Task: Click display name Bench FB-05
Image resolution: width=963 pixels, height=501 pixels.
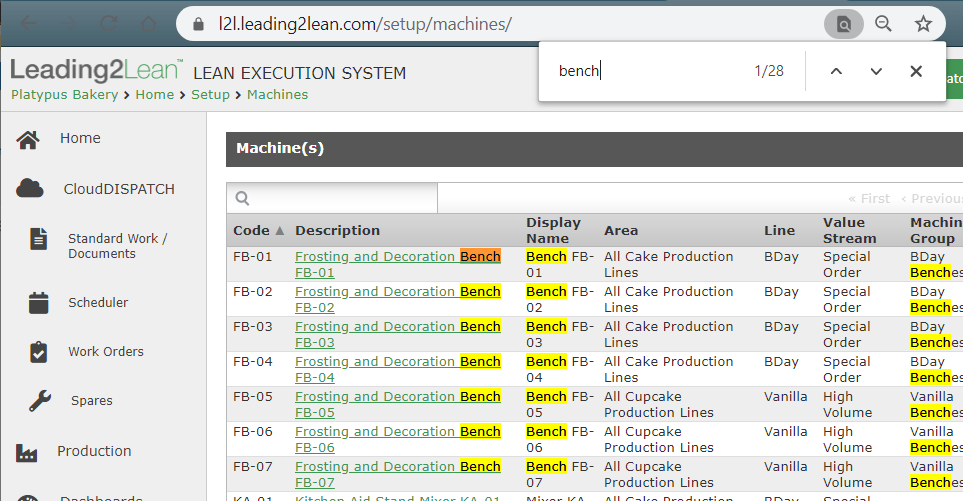Action: coord(559,405)
